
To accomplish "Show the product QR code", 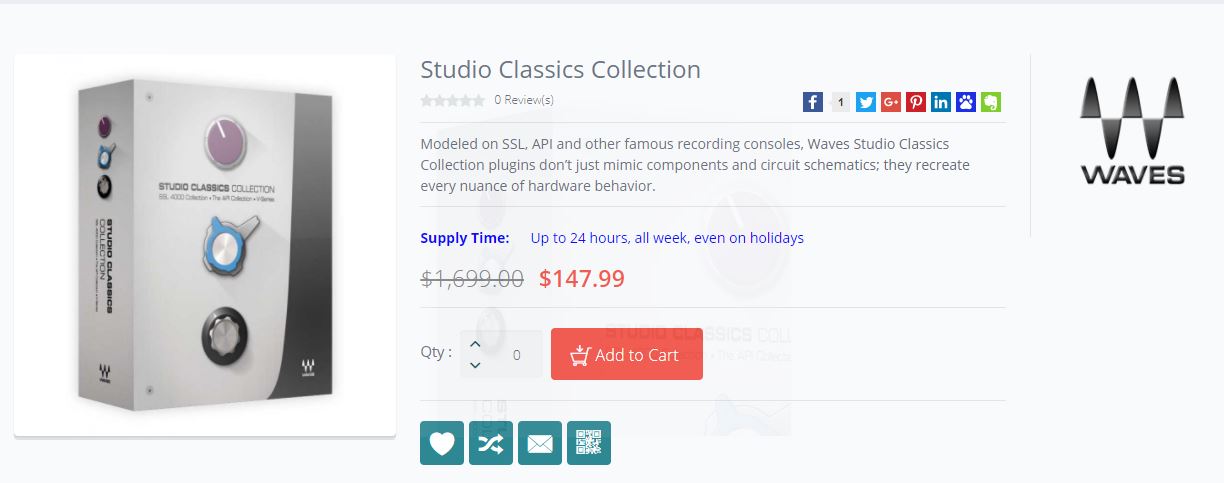I will (x=589, y=443).
